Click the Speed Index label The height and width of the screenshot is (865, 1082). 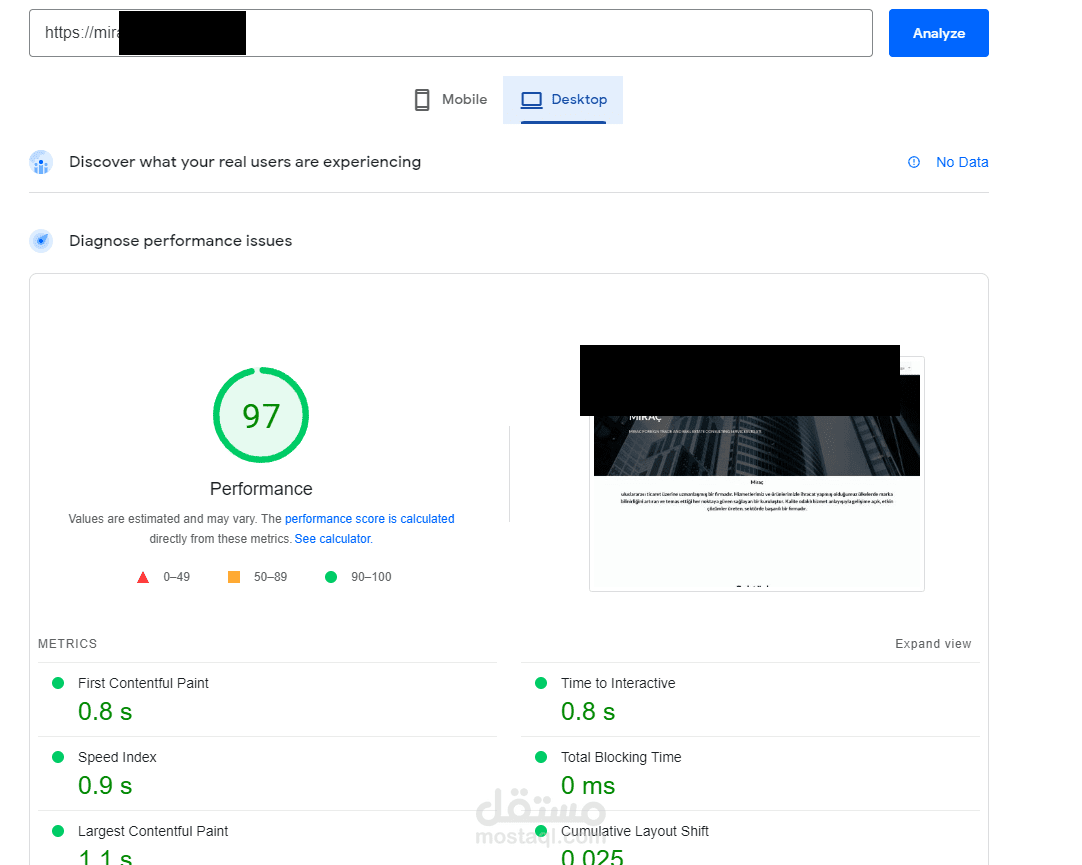pos(117,757)
